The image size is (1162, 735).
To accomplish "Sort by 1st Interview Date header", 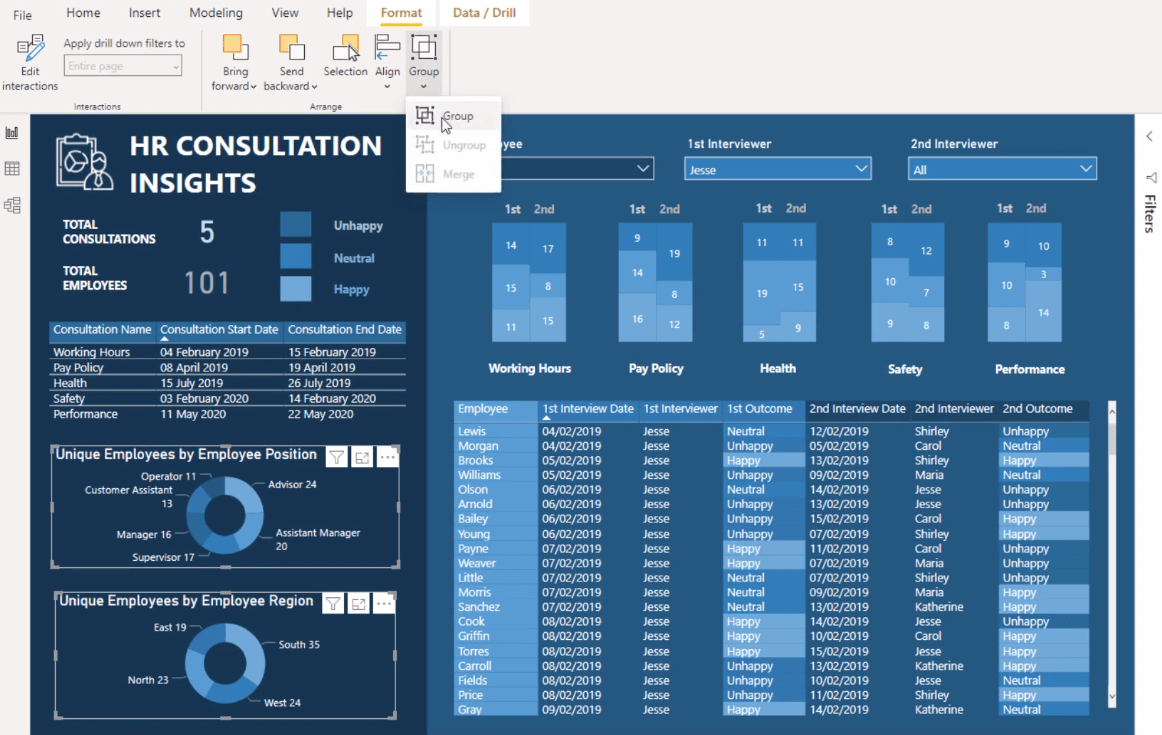I will [588, 409].
